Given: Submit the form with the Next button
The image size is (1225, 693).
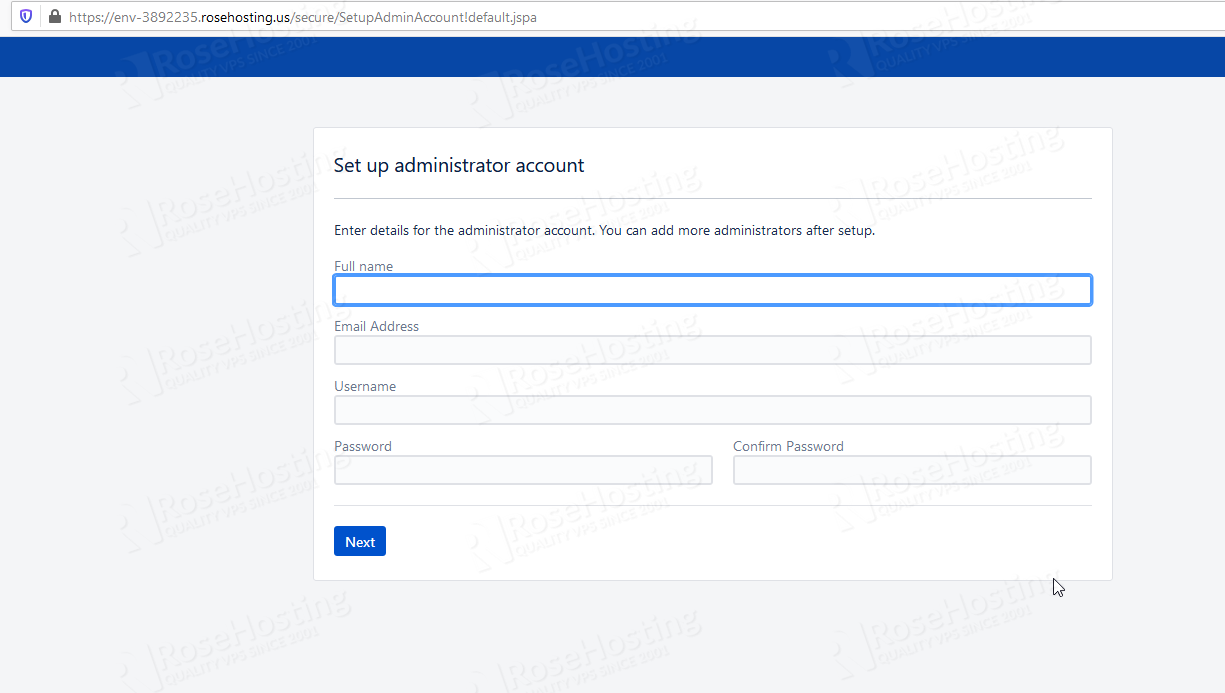Looking at the screenshot, I should (x=360, y=541).
